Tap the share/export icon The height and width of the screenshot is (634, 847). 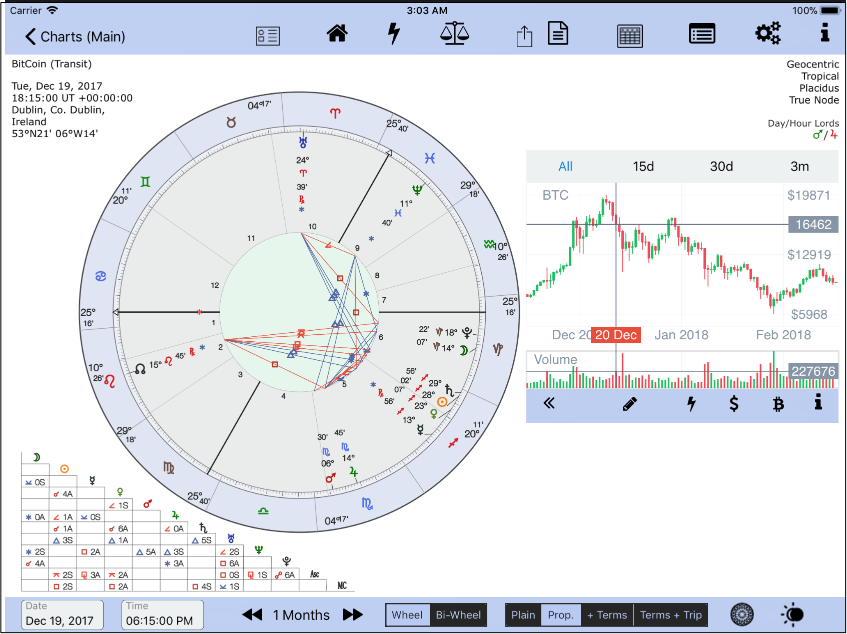(524, 36)
